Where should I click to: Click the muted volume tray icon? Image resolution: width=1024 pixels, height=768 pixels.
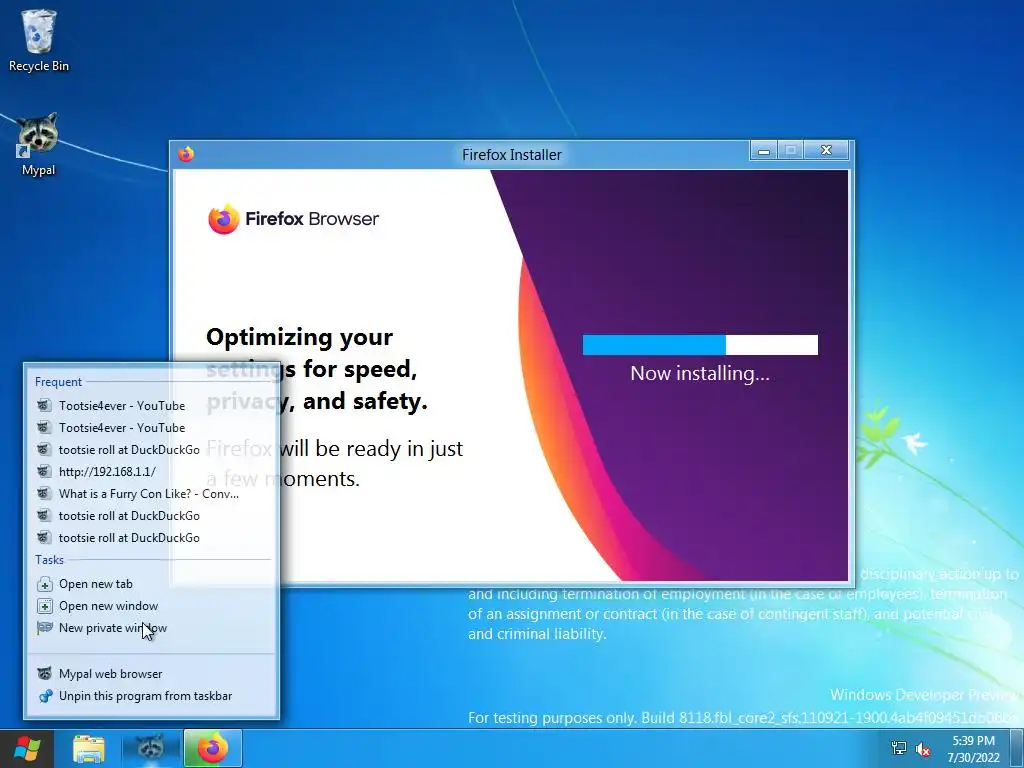point(923,748)
